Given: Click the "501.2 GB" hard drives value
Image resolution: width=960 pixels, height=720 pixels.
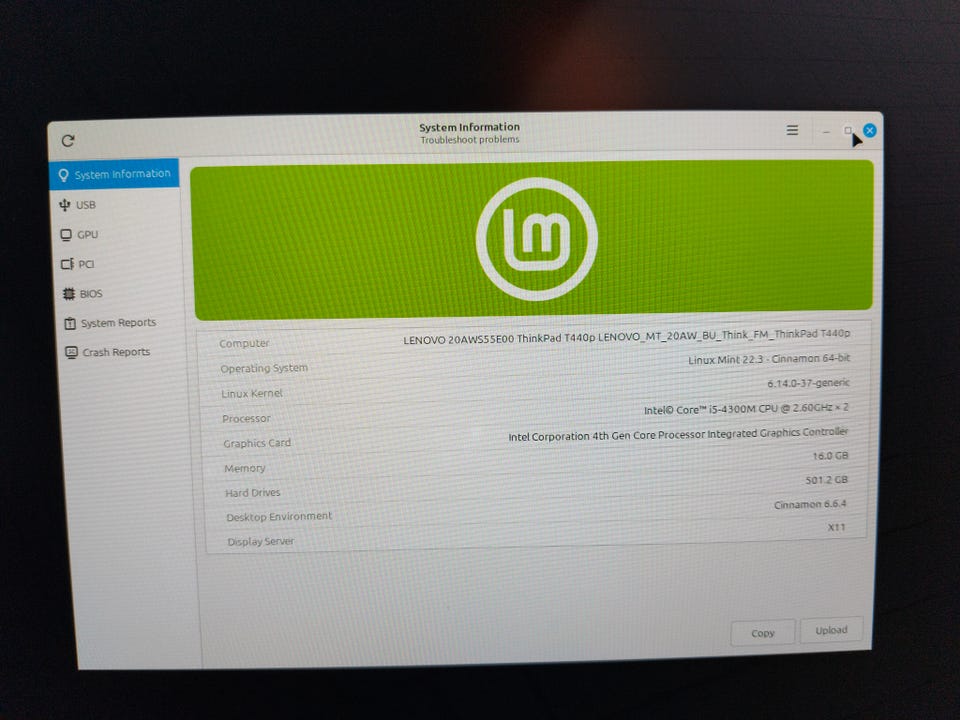Looking at the screenshot, I should tap(827, 480).
